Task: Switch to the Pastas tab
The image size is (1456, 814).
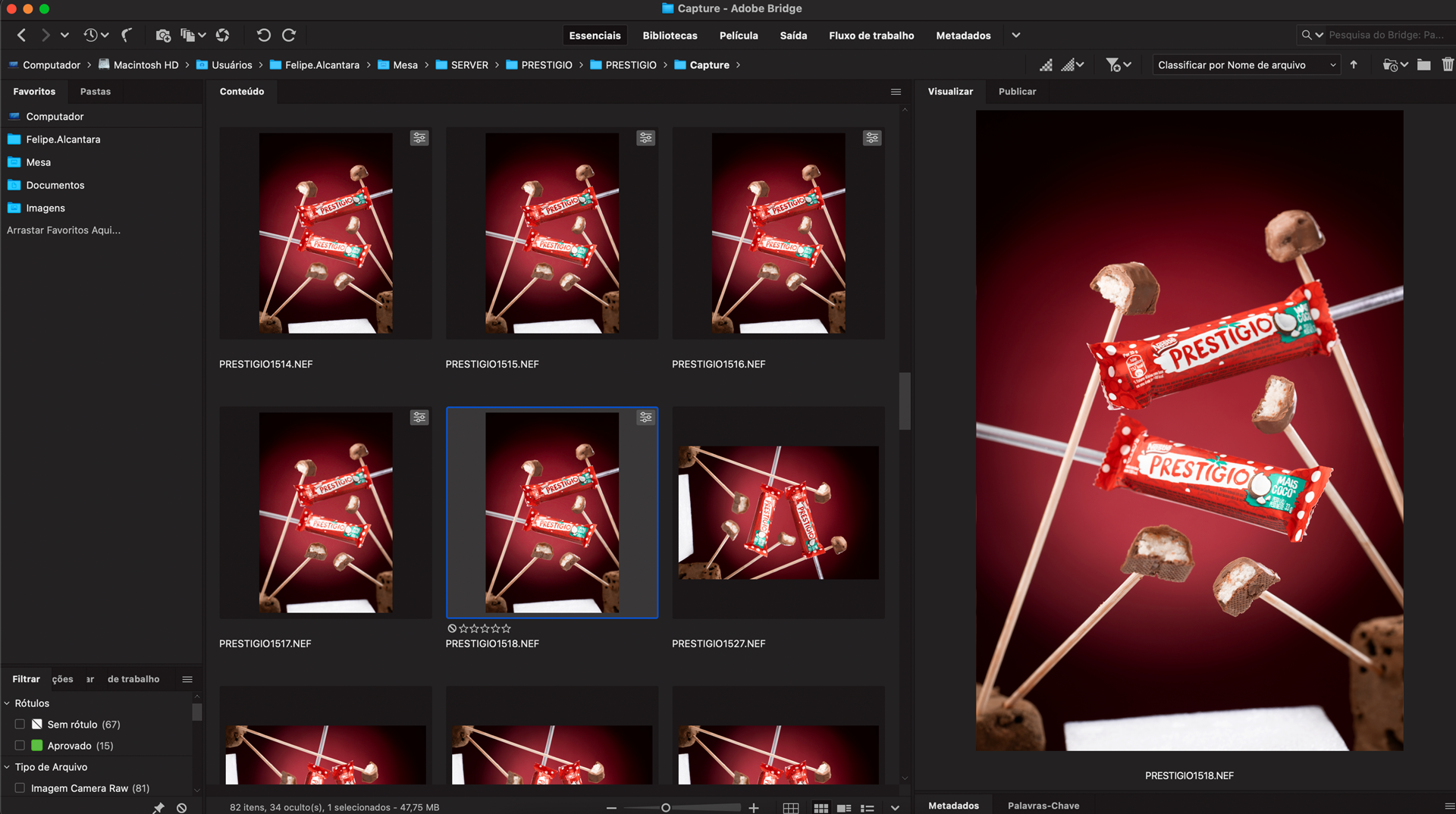Action: coord(96,92)
